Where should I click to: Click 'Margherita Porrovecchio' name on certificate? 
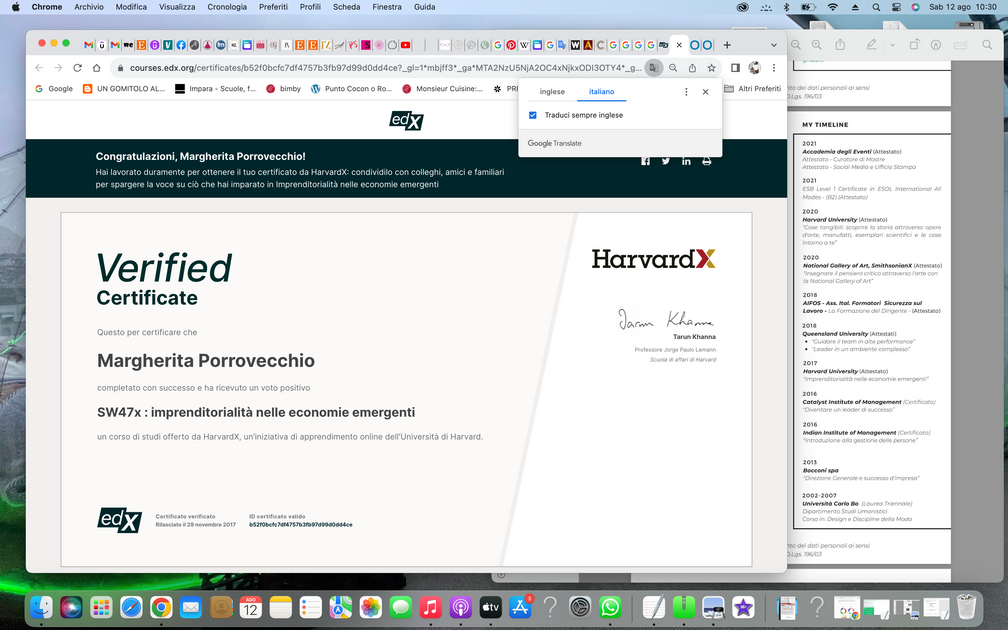tap(206, 361)
